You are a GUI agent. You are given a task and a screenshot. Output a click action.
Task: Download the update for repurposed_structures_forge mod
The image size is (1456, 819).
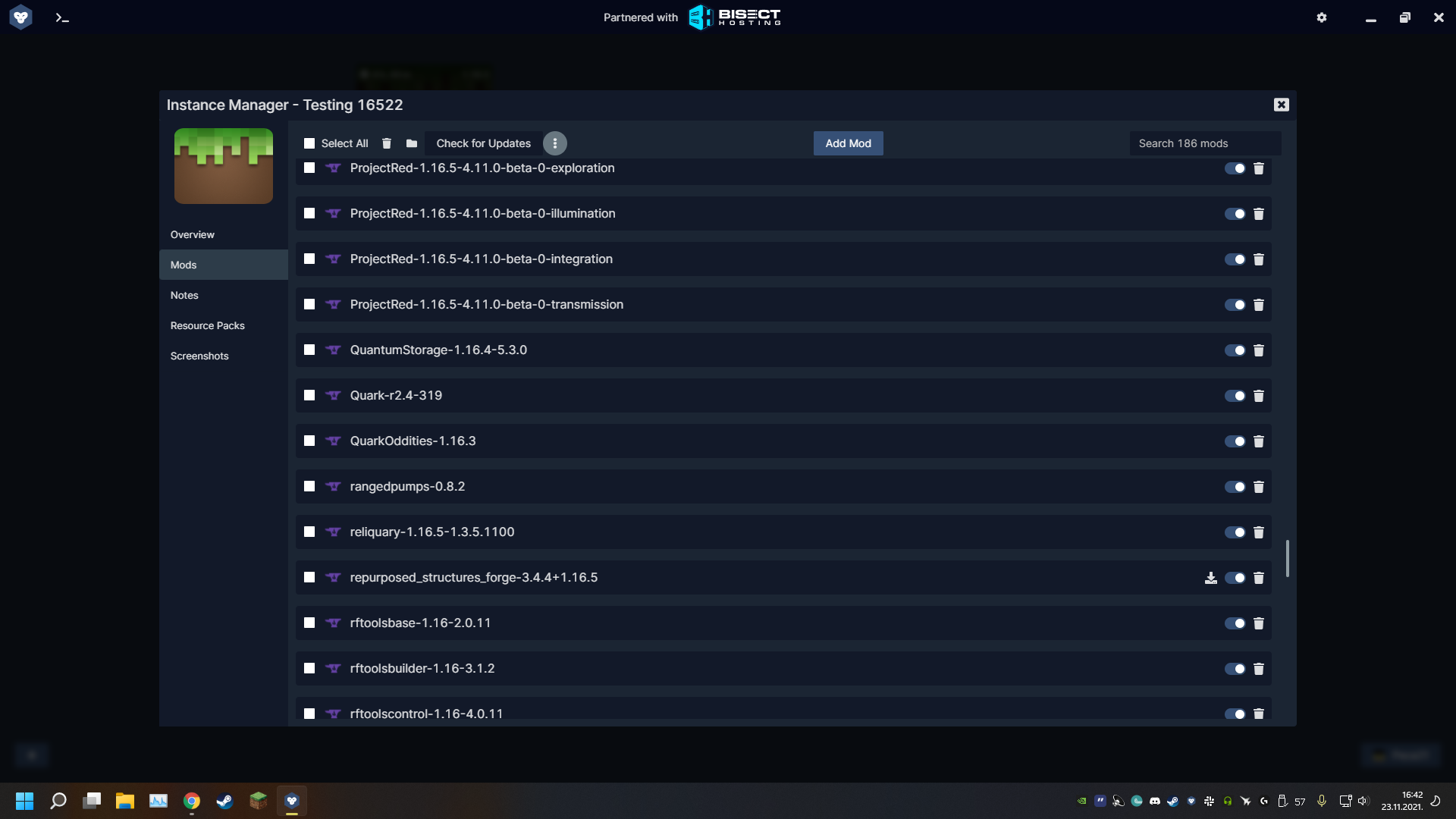(1210, 578)
